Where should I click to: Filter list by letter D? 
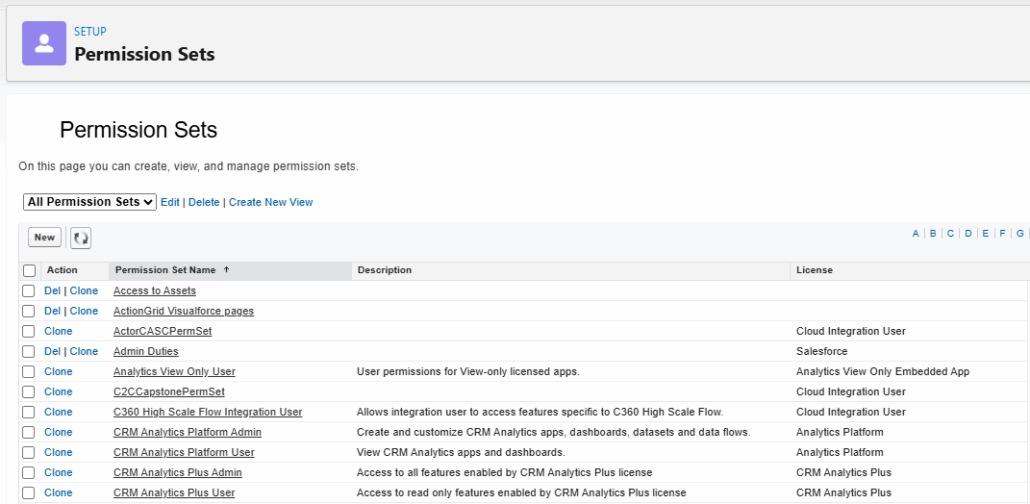click(x=968, y=233)
